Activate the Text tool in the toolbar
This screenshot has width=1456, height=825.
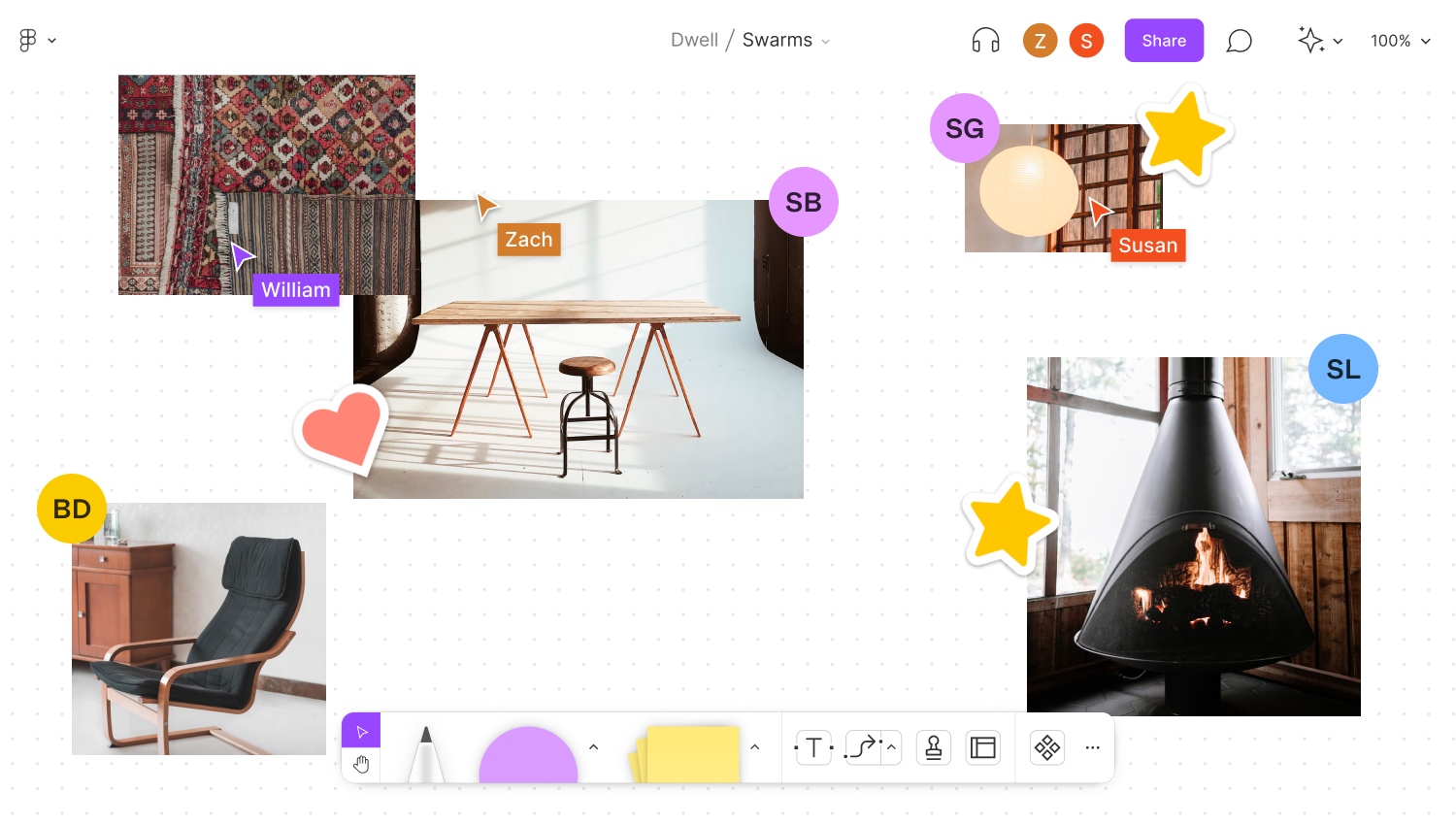[x=813, y=747]
